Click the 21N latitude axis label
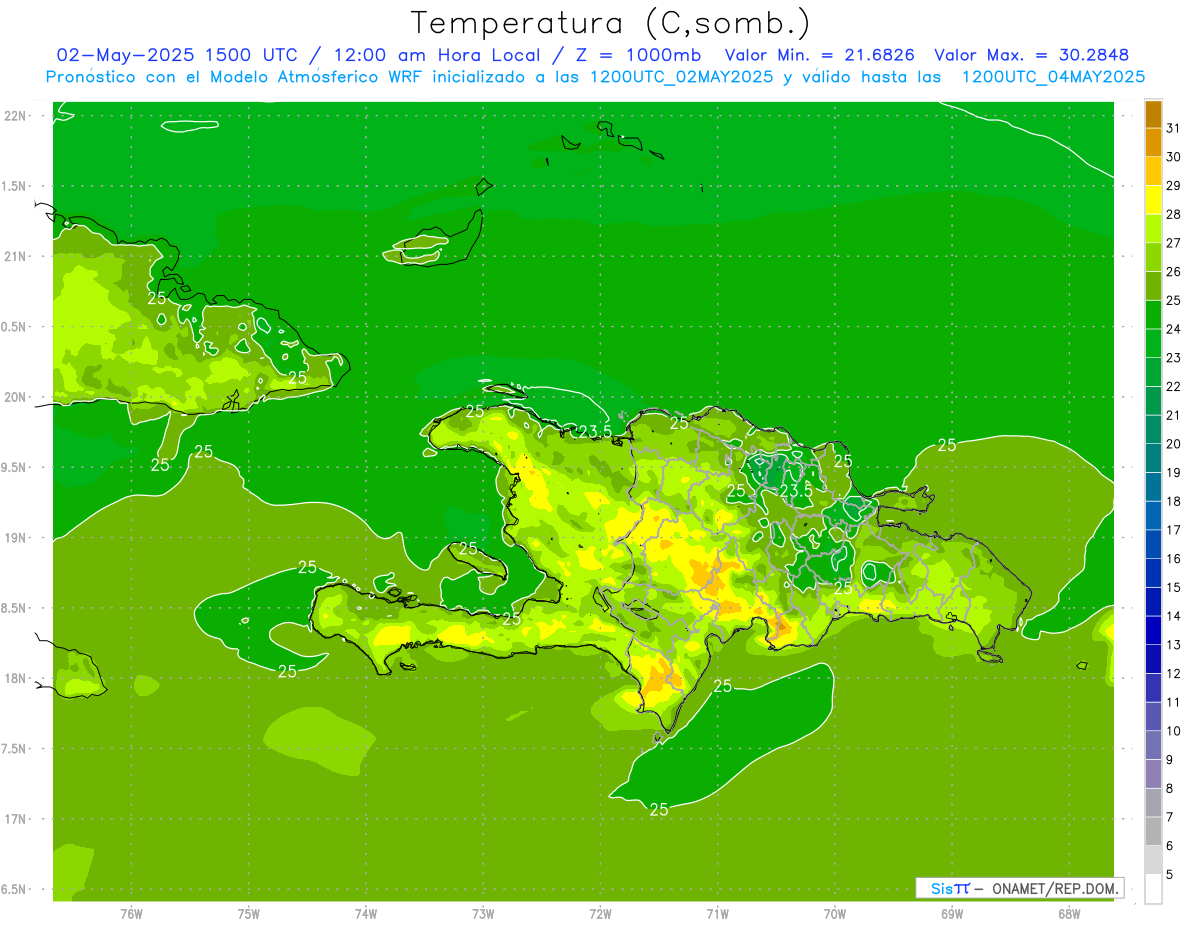 [x=15, y=257]
